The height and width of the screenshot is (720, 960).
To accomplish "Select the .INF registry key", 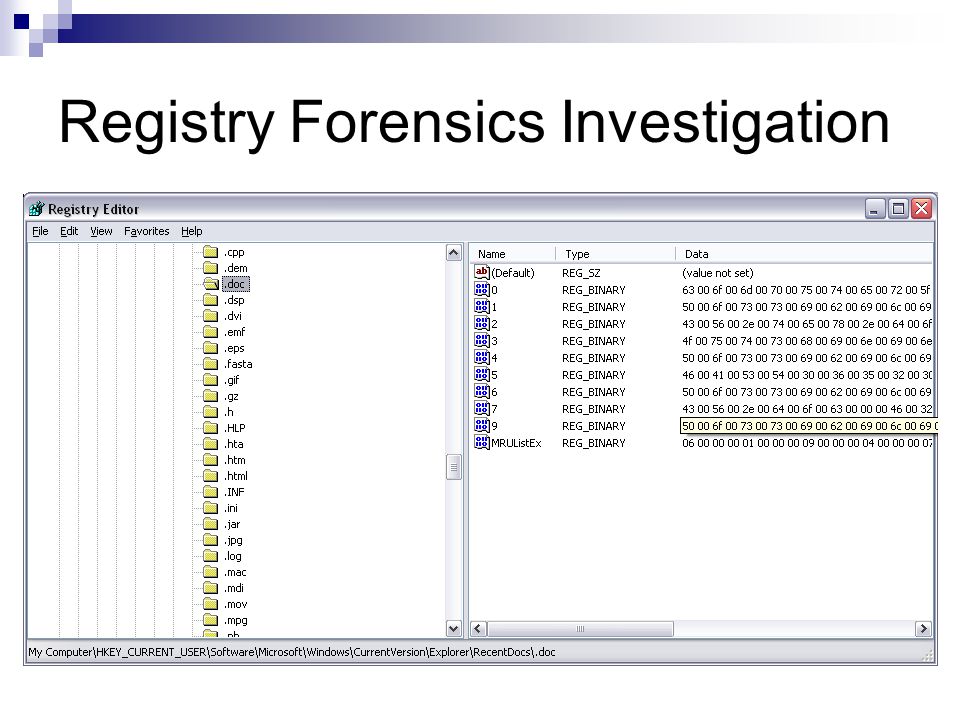I will [234, 492].
